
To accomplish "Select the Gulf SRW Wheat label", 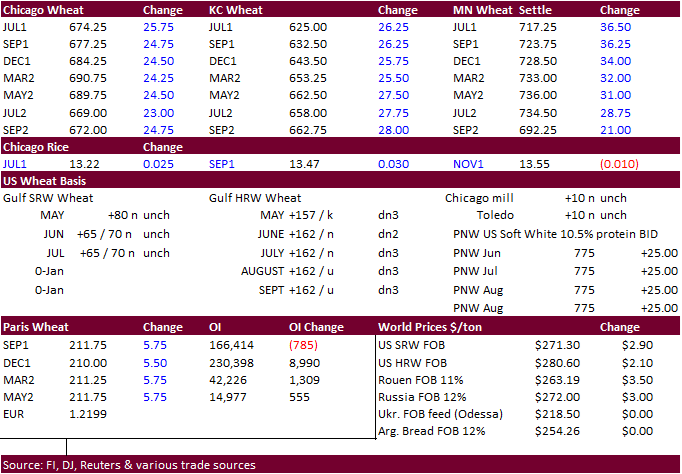I will pos(49,198).
